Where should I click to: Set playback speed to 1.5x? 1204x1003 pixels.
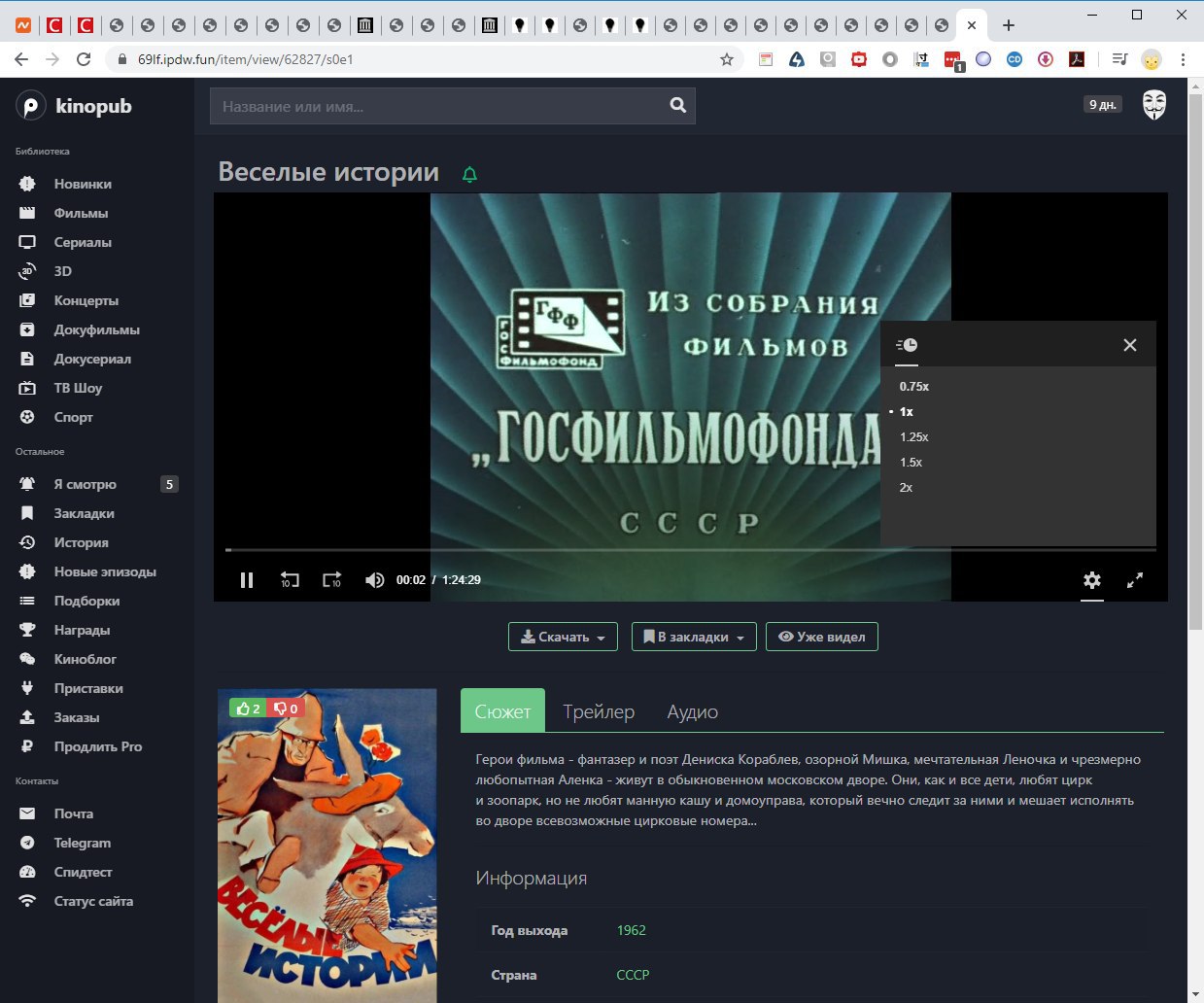(912, 463)
